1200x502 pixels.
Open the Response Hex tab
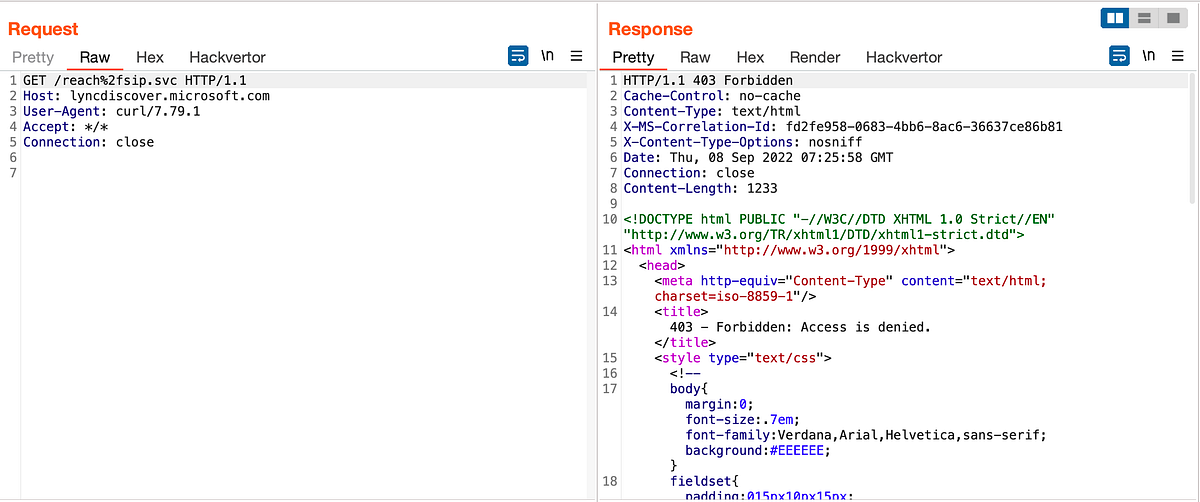coord(750,57)
